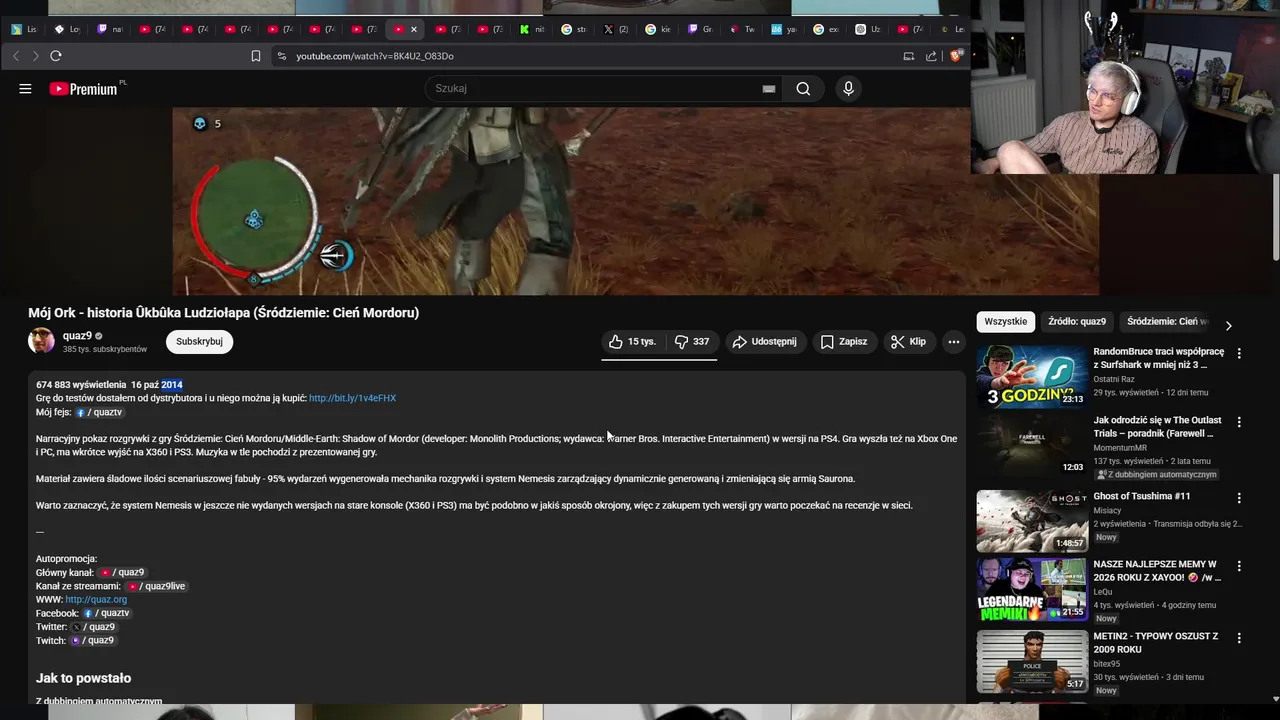
Task: Open RandomBruce Surfshark video thumbnail
Action: [x=1032, y=377]
